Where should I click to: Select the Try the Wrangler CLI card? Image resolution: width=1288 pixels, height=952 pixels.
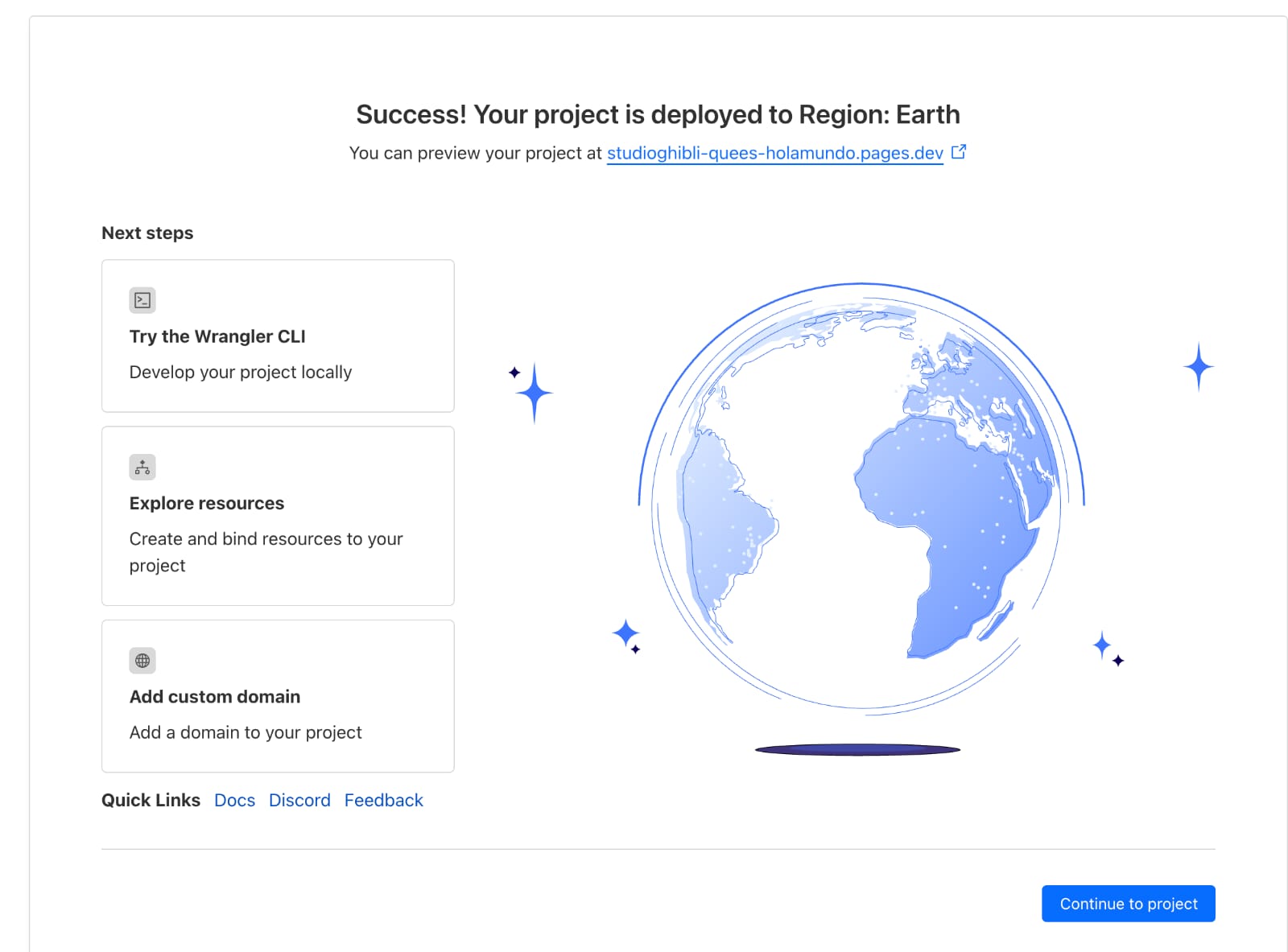[x=278, y=336]
